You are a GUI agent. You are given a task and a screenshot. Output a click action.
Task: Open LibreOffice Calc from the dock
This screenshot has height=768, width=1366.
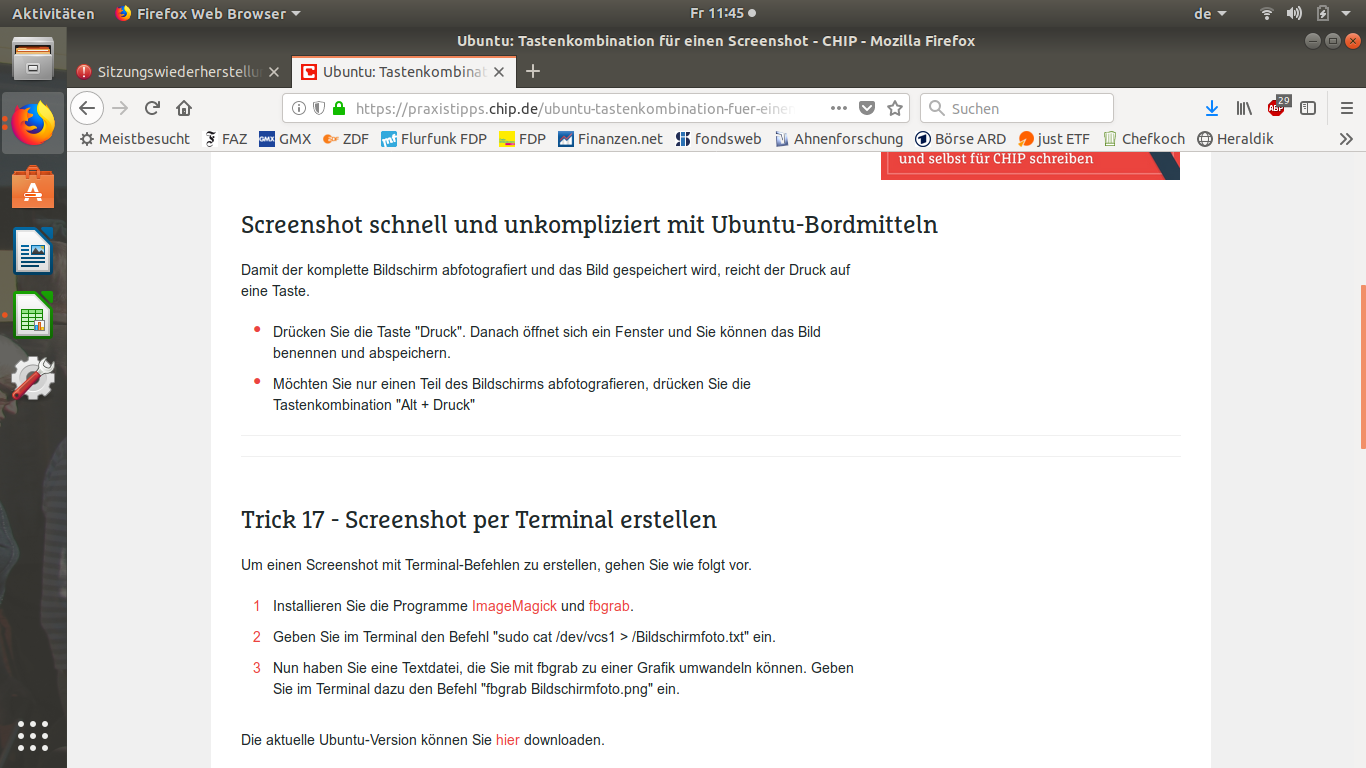pyautogui.click(x=33, y=315)
